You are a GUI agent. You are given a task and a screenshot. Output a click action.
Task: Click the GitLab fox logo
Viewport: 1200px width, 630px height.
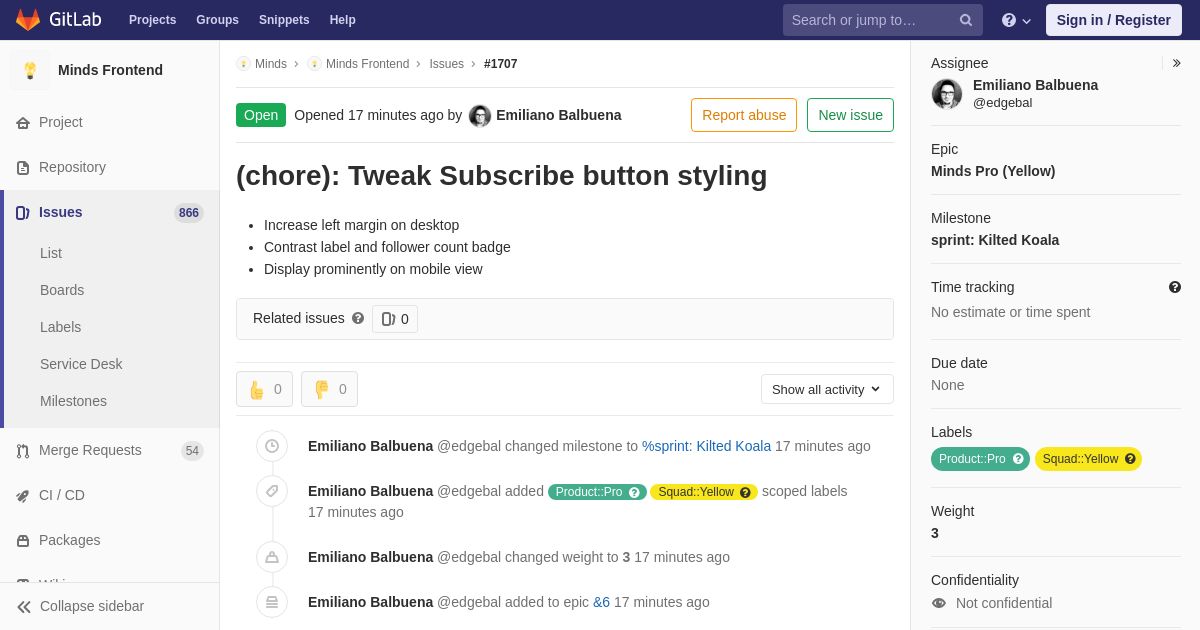click(28, 20)
